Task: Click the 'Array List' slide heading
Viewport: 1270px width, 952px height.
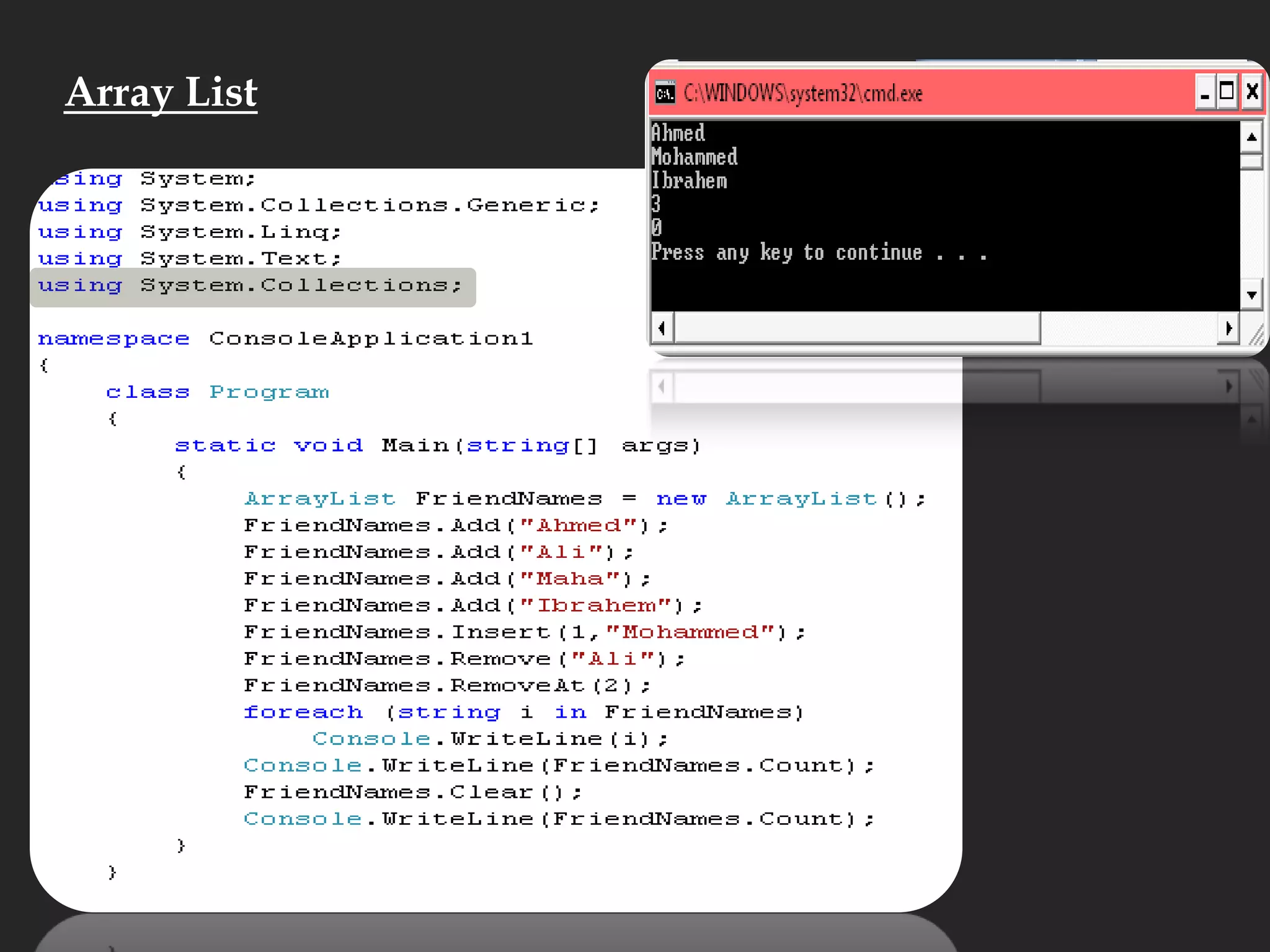Action: [161, 93]
